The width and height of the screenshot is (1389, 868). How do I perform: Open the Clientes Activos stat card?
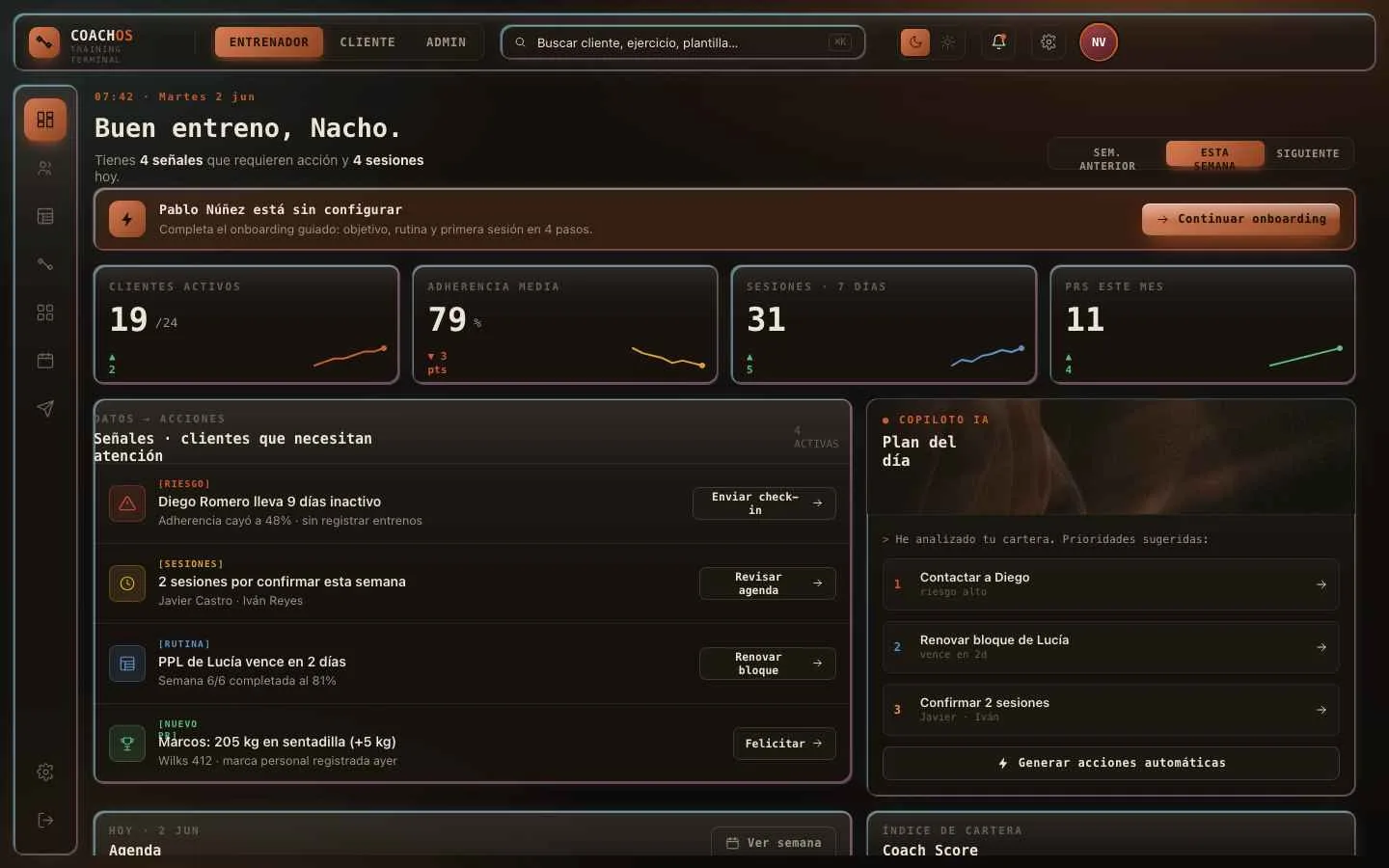point(246,324)
